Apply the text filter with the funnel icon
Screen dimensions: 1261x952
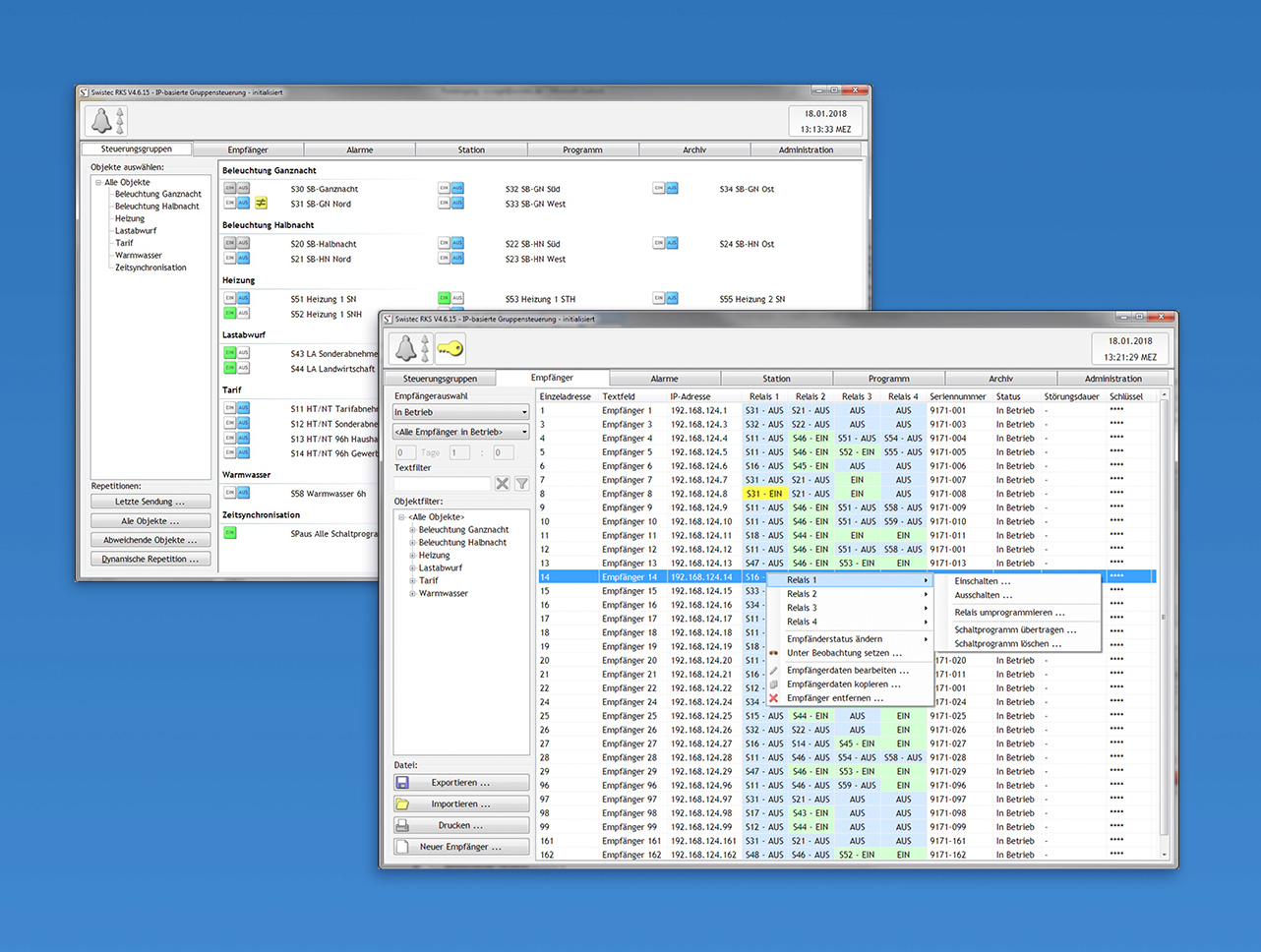click(521, 483)
